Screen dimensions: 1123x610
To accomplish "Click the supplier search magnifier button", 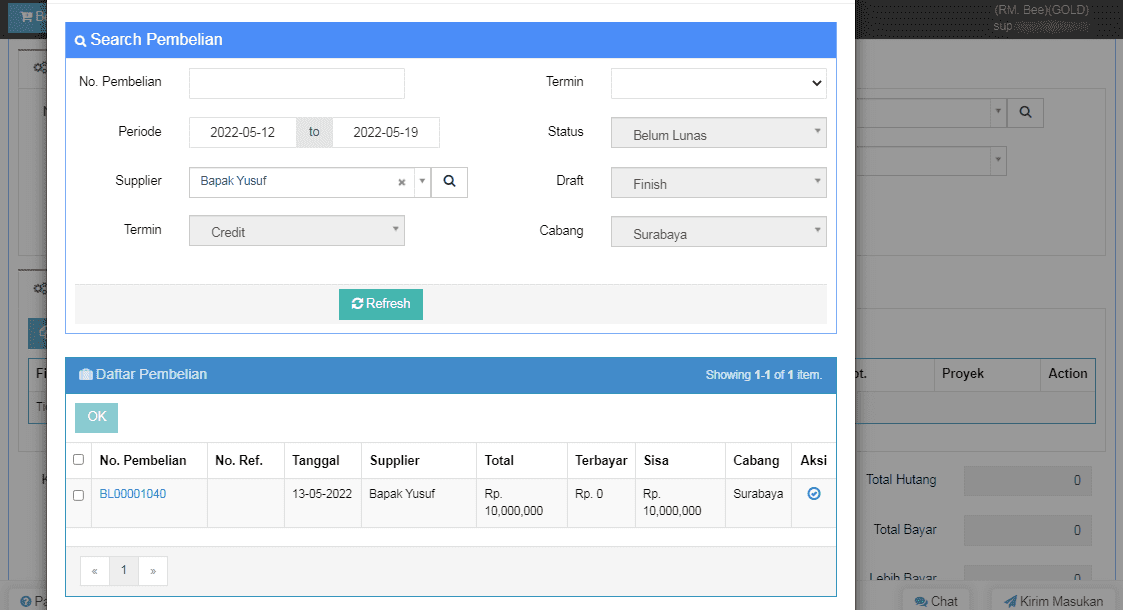I will [x=449, y=182].
